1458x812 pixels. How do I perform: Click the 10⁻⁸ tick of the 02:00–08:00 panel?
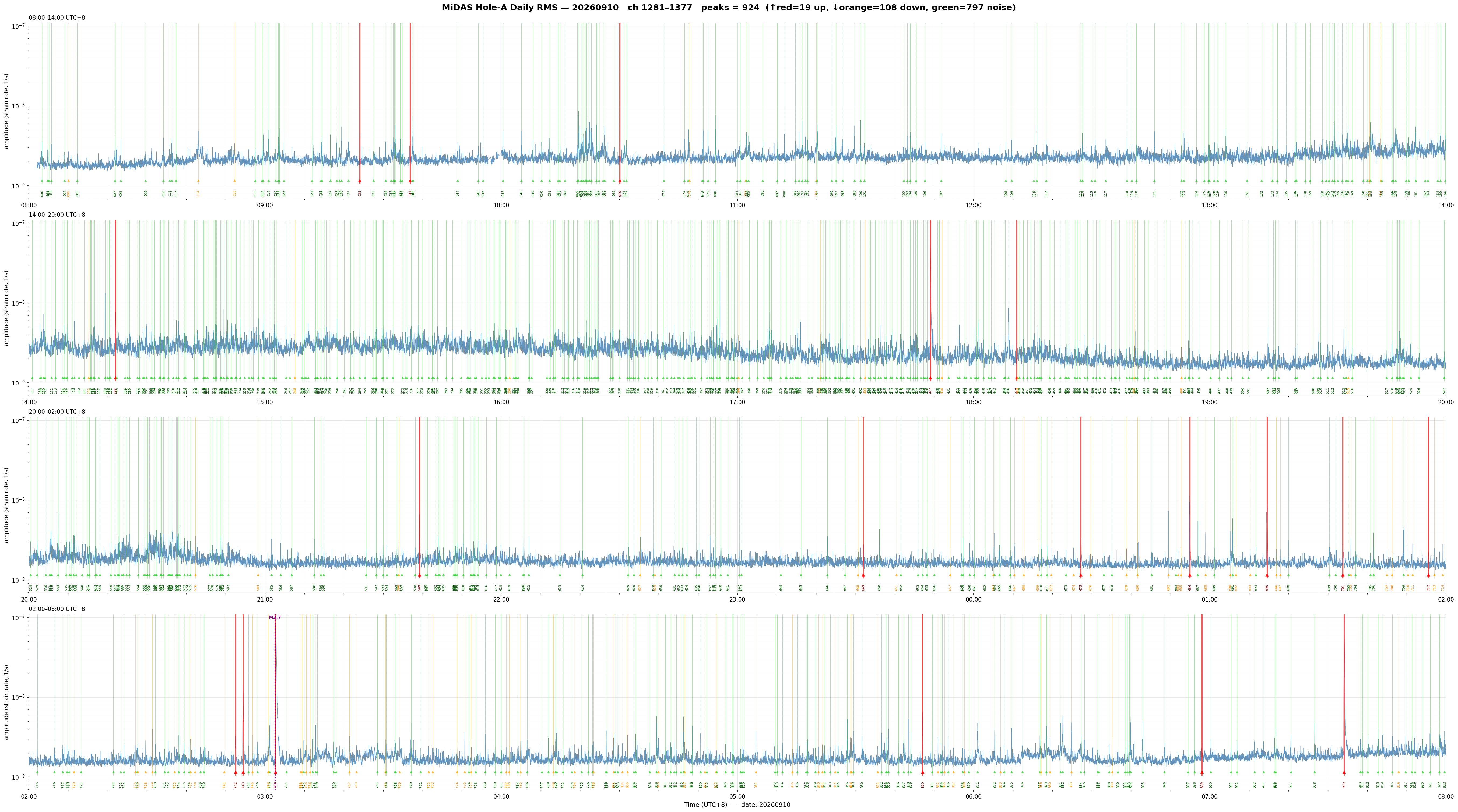[x=19, y=697]
